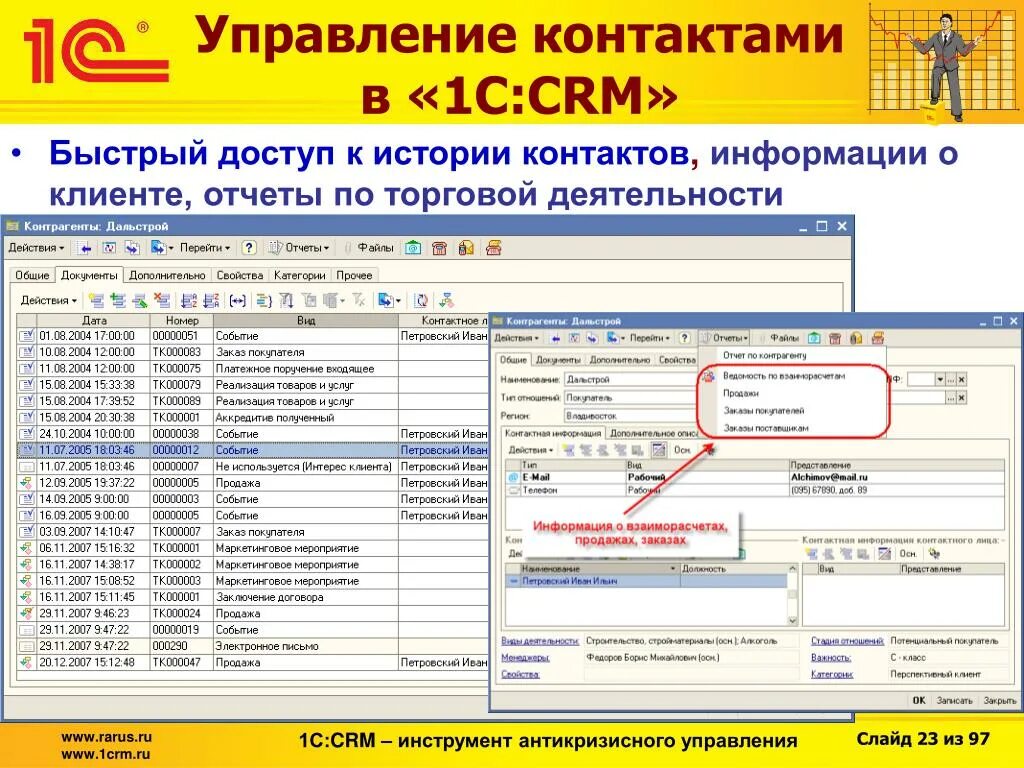This screenshot has height=768, width=1024.
Task: Open Действия menu in front window top toolbar
Action: click(516, 338)
